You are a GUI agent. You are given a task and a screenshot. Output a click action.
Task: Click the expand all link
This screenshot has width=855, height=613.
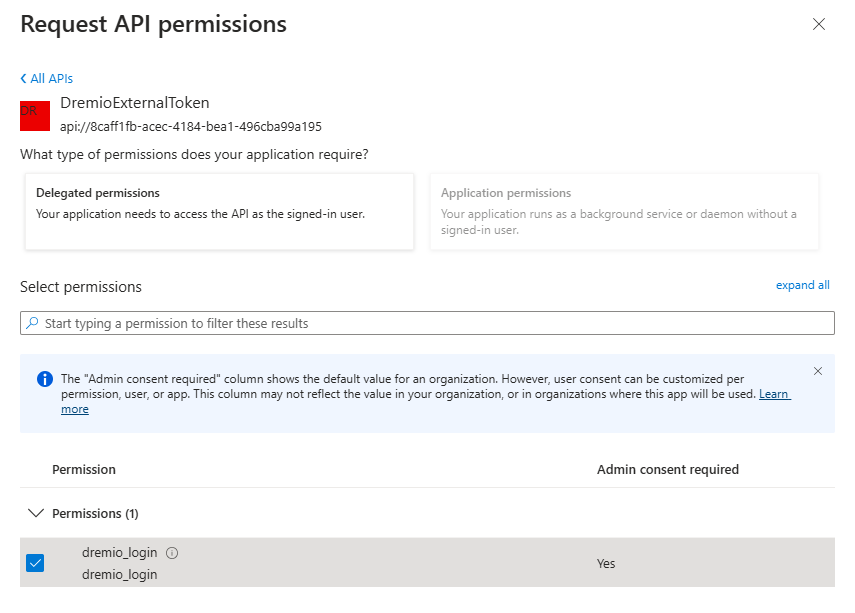(802, 285)
